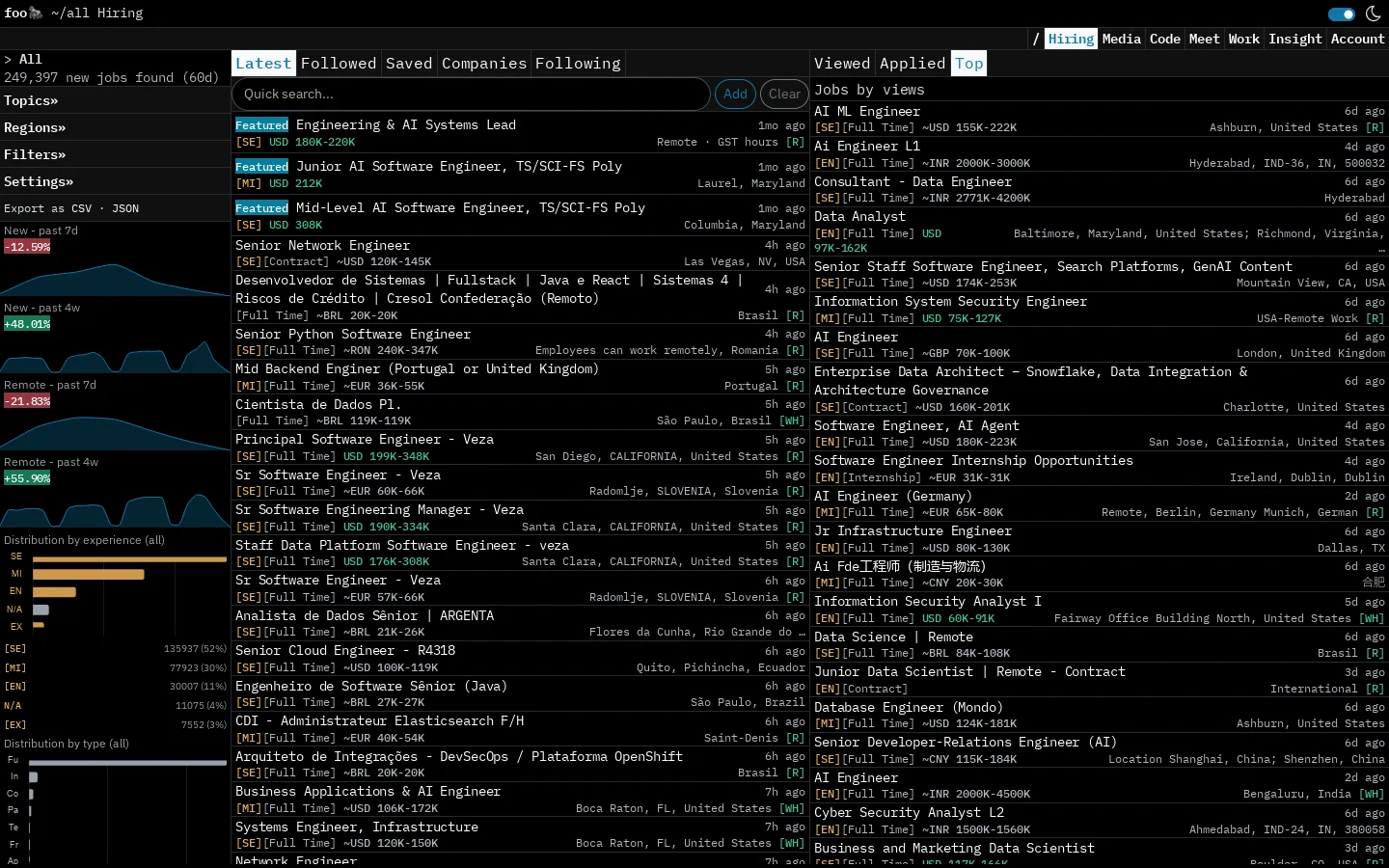This screenshot has width=1389, height=868.
Task: Flip the blue switch in the top bar
Action: [x=1342, y=14]
